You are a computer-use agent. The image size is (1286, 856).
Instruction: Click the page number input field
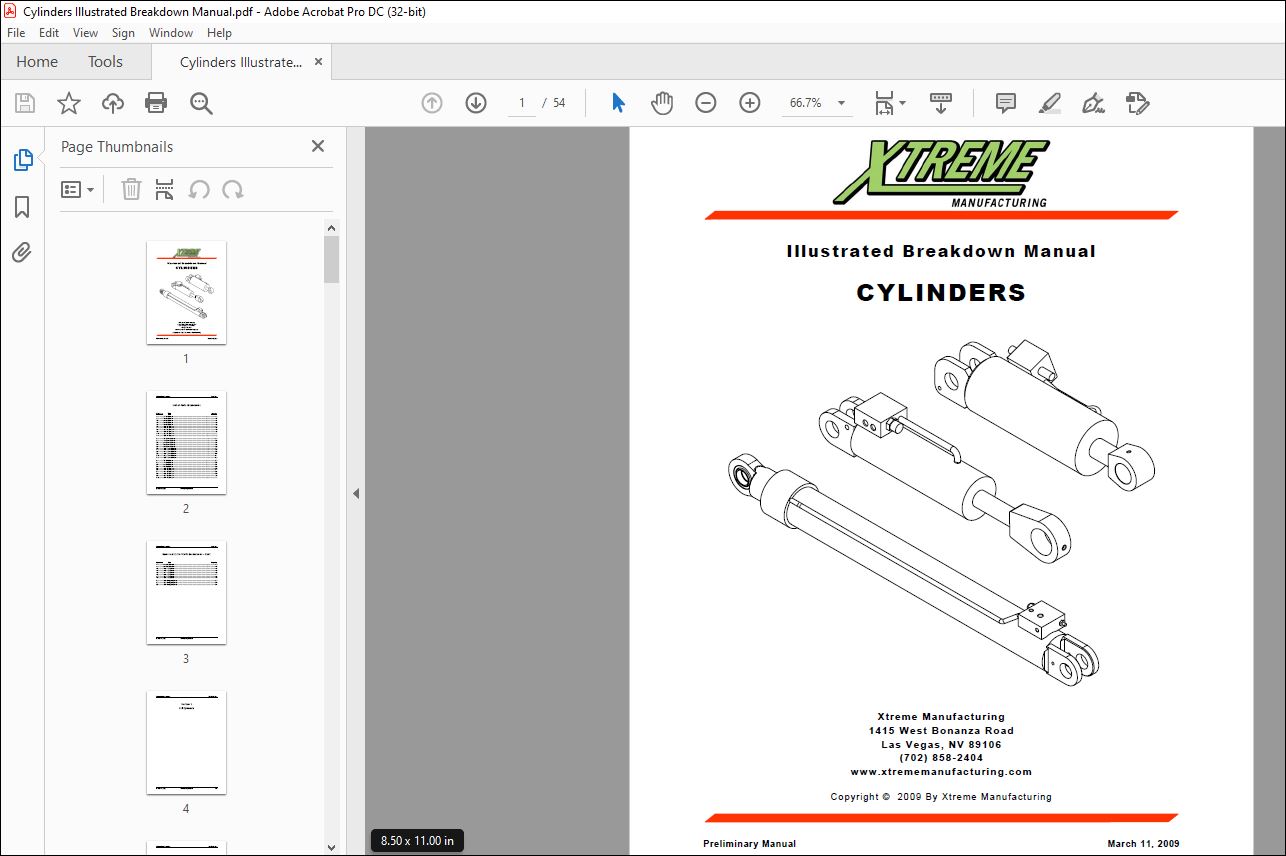[x=522, y=103]
